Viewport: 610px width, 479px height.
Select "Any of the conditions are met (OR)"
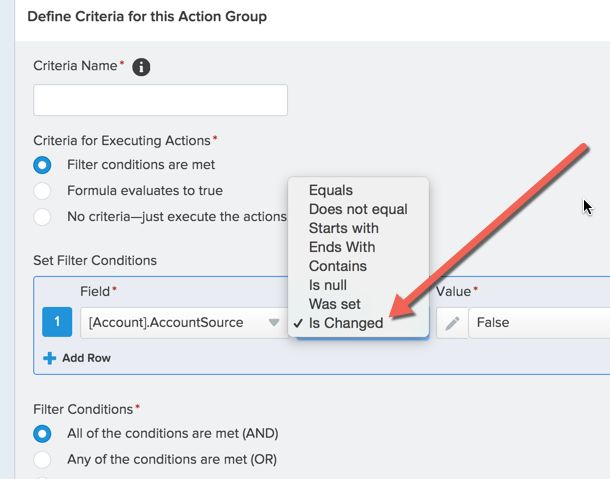point(42,460)
